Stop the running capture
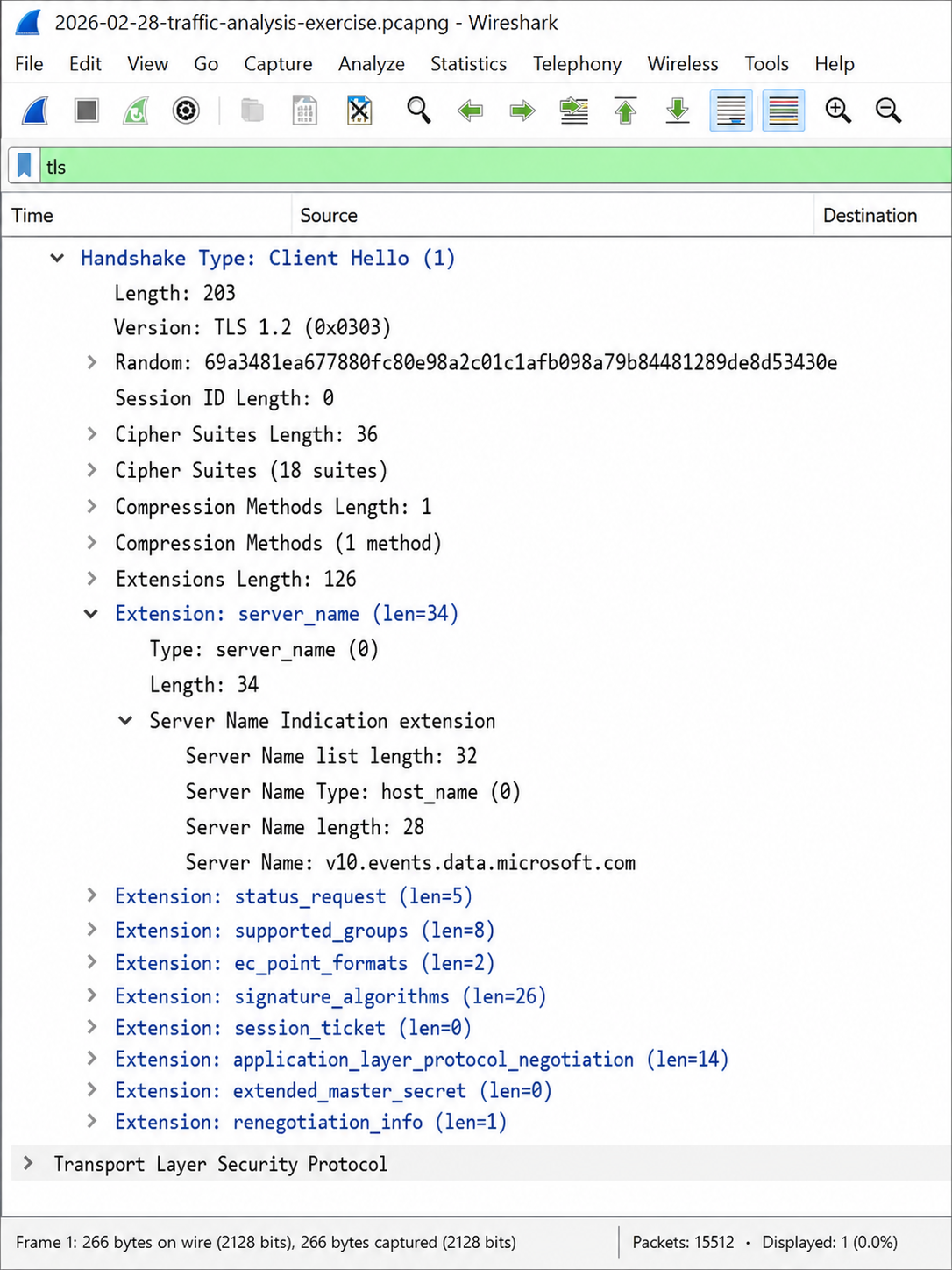The height and width of the screenshot is (1270, 952). click(x=86, y=111)
